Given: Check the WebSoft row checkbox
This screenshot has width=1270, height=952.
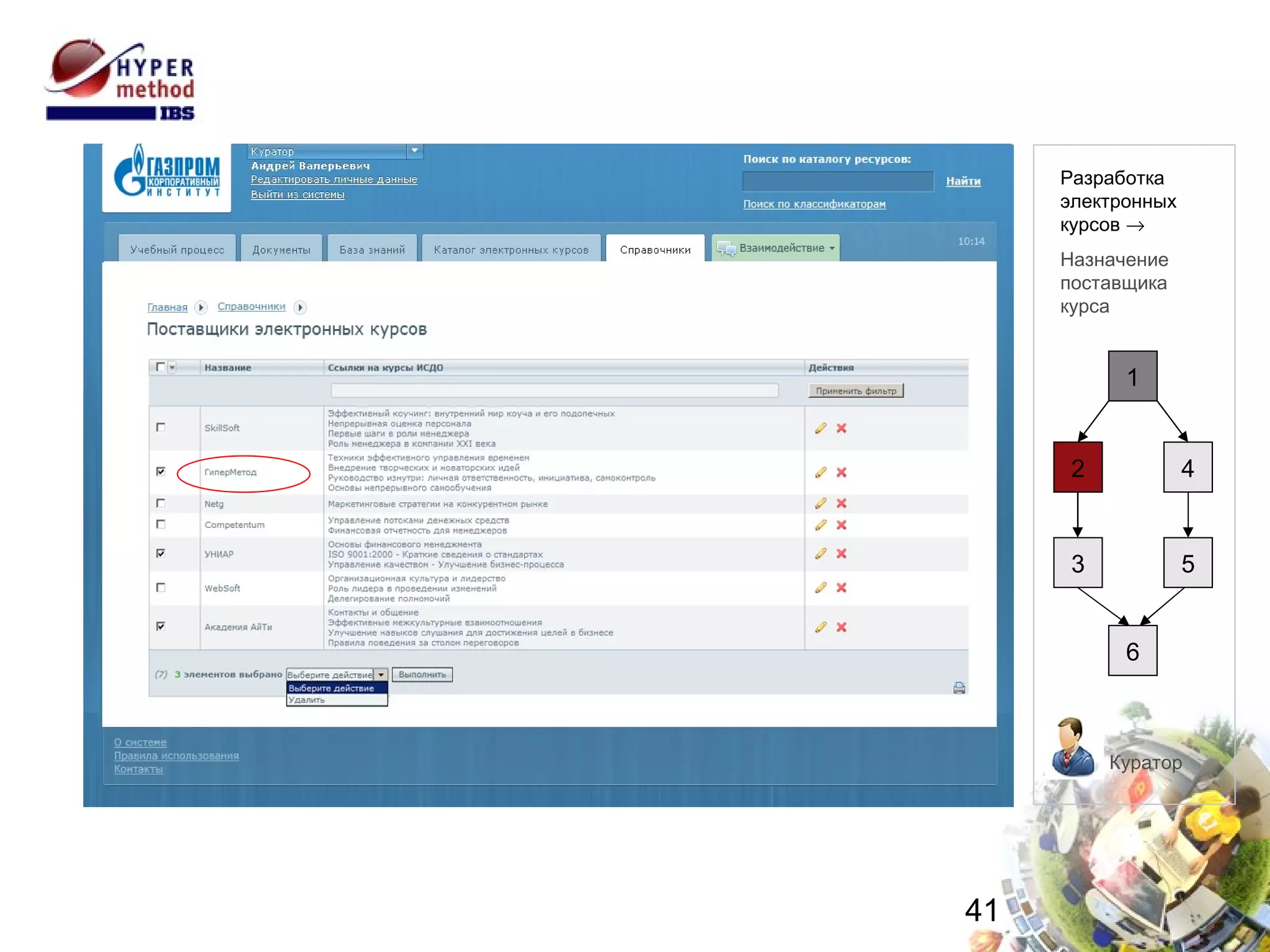Looking at the screenshot, I should [x=161, y=588].
